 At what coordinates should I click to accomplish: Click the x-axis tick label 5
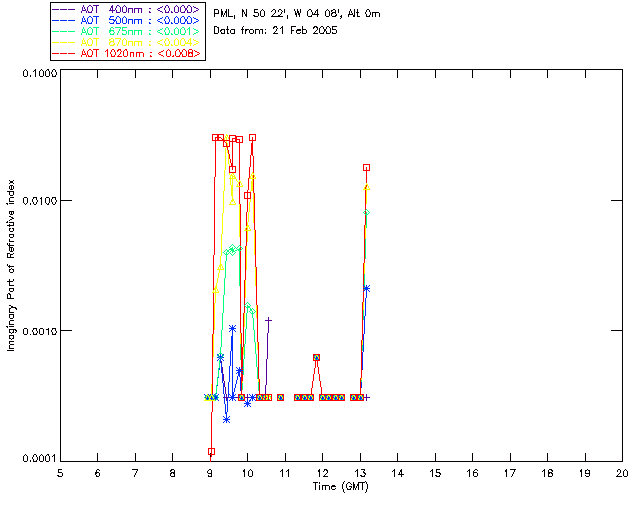point(60,474)
